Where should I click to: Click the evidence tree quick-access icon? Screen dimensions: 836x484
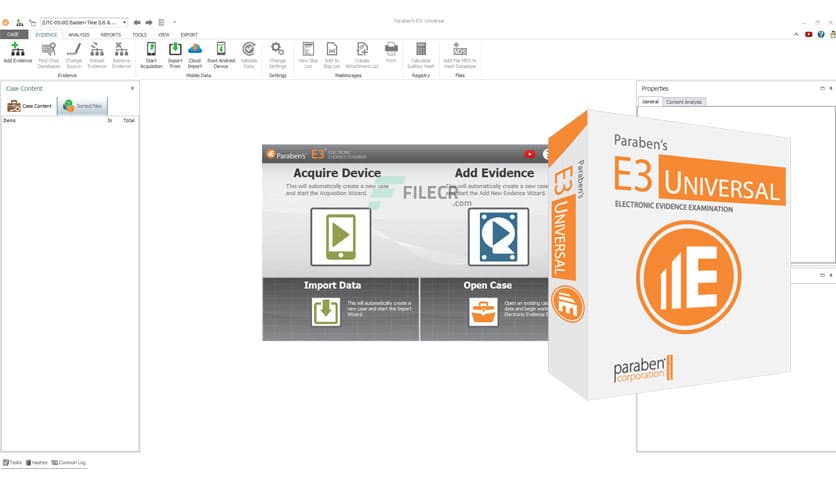pyautogui.click(x=19, y=22)
